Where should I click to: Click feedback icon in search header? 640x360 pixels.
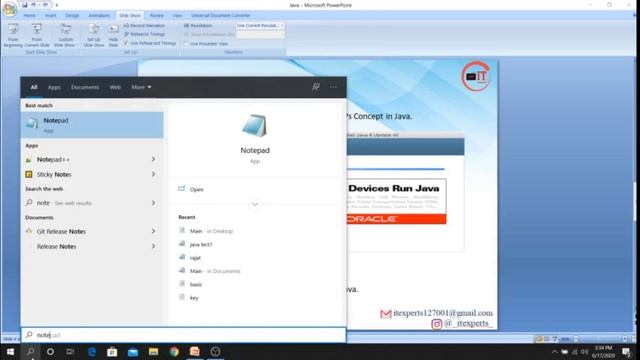coord(316,87)
